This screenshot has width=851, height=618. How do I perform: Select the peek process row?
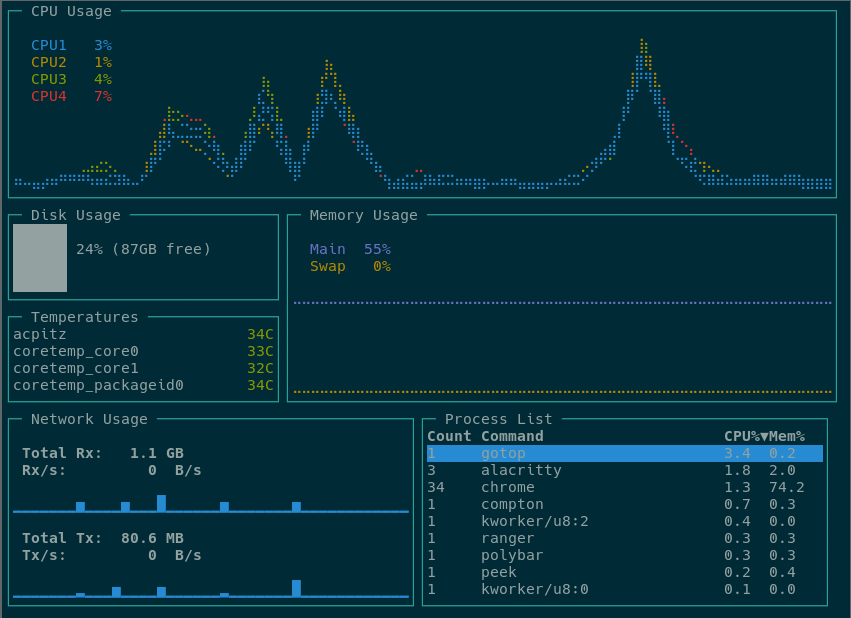click(625, 572)
